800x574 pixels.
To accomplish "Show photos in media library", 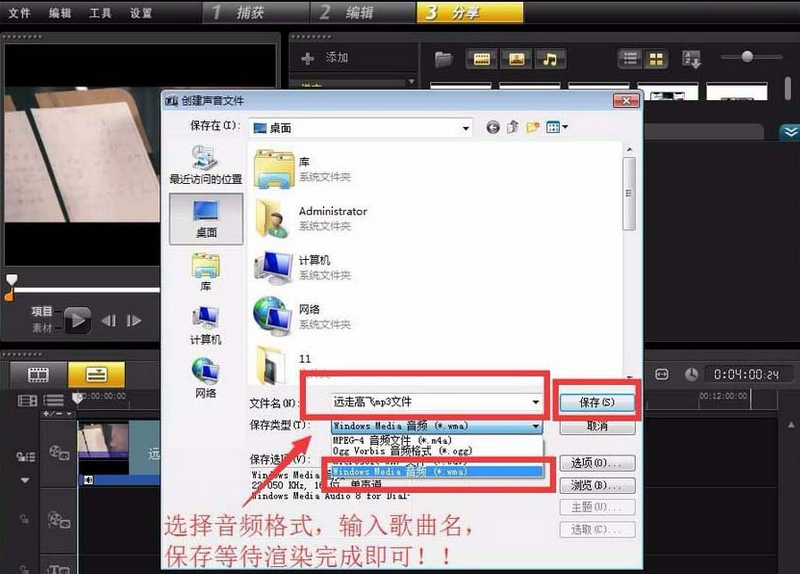I will [516, 59].
